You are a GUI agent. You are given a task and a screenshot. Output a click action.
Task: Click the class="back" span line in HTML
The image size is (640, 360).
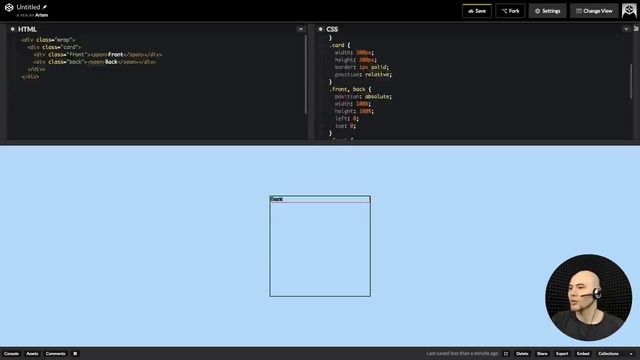tap(95, 62)
